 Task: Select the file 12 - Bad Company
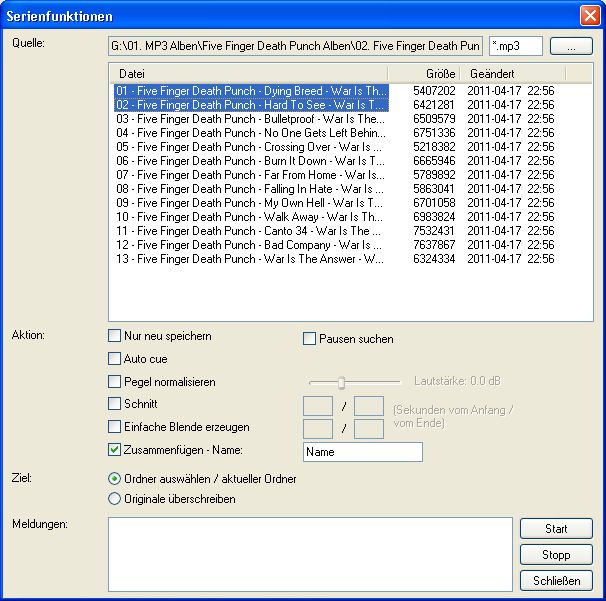coord(250,245)
